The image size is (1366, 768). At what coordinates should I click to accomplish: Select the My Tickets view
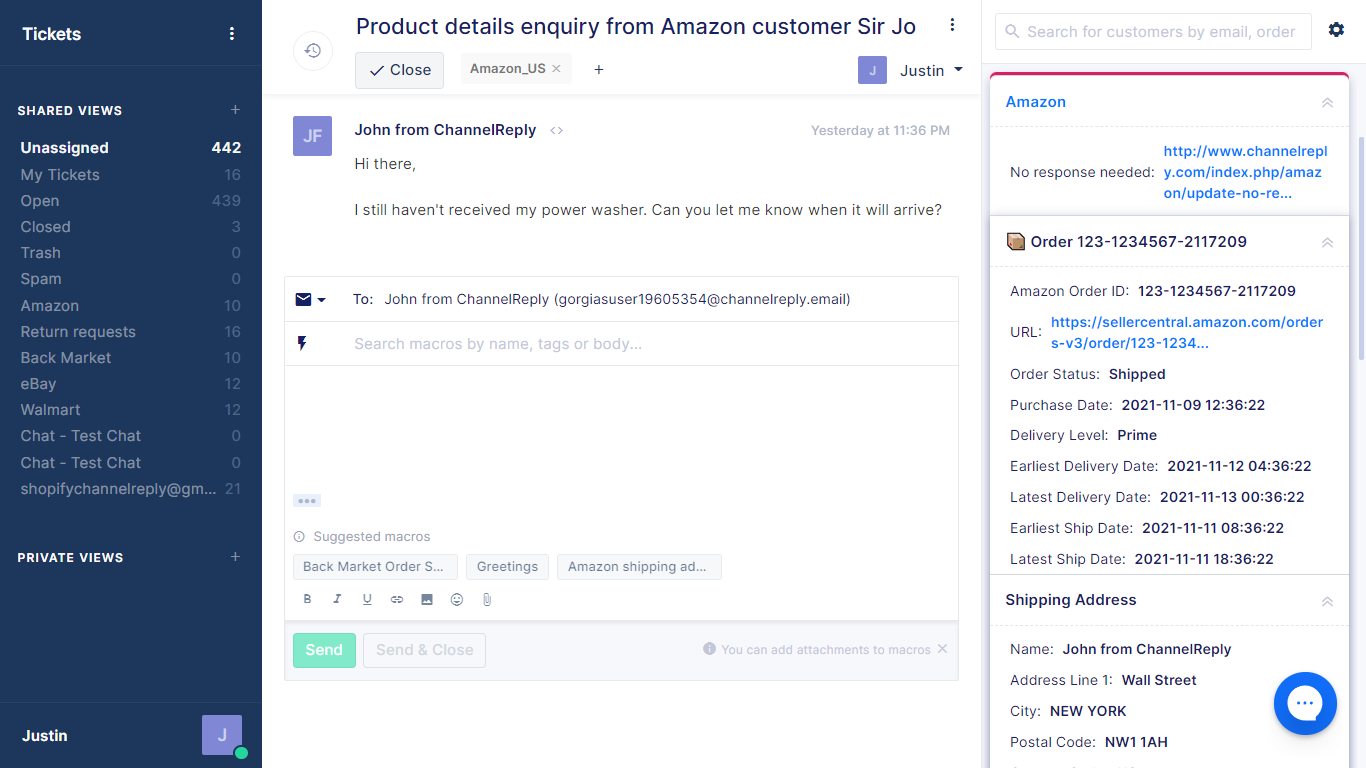60,175
